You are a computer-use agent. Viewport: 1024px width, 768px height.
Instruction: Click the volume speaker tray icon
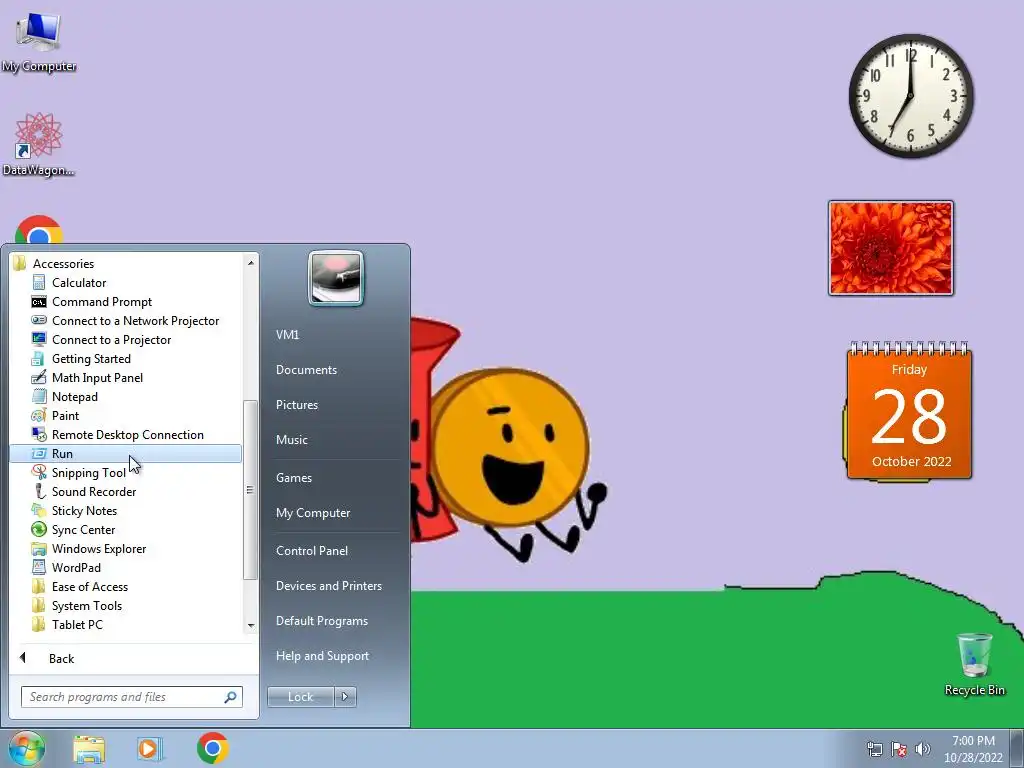point(923,749)
